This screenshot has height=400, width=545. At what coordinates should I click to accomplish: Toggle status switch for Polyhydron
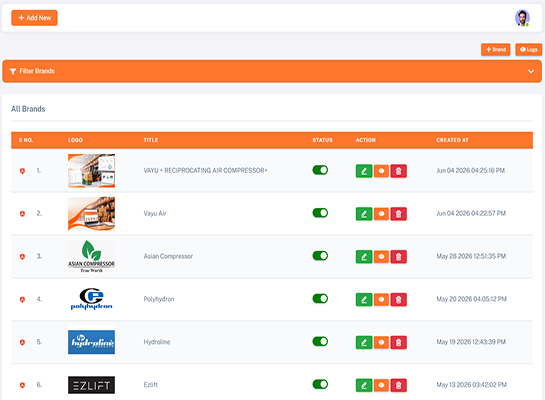(320, 299)
